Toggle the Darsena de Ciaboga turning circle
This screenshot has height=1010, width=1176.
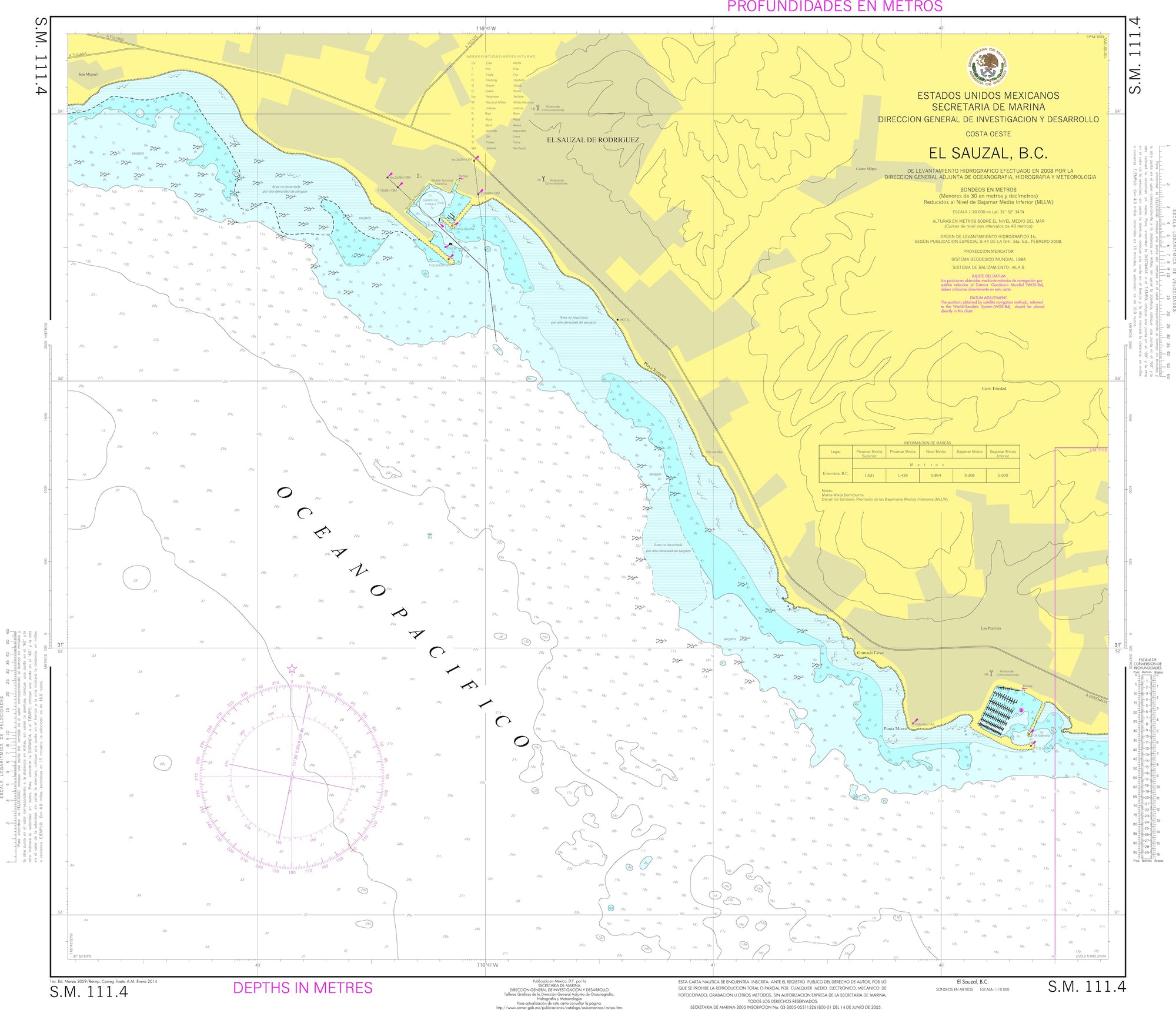pos(432,202)
